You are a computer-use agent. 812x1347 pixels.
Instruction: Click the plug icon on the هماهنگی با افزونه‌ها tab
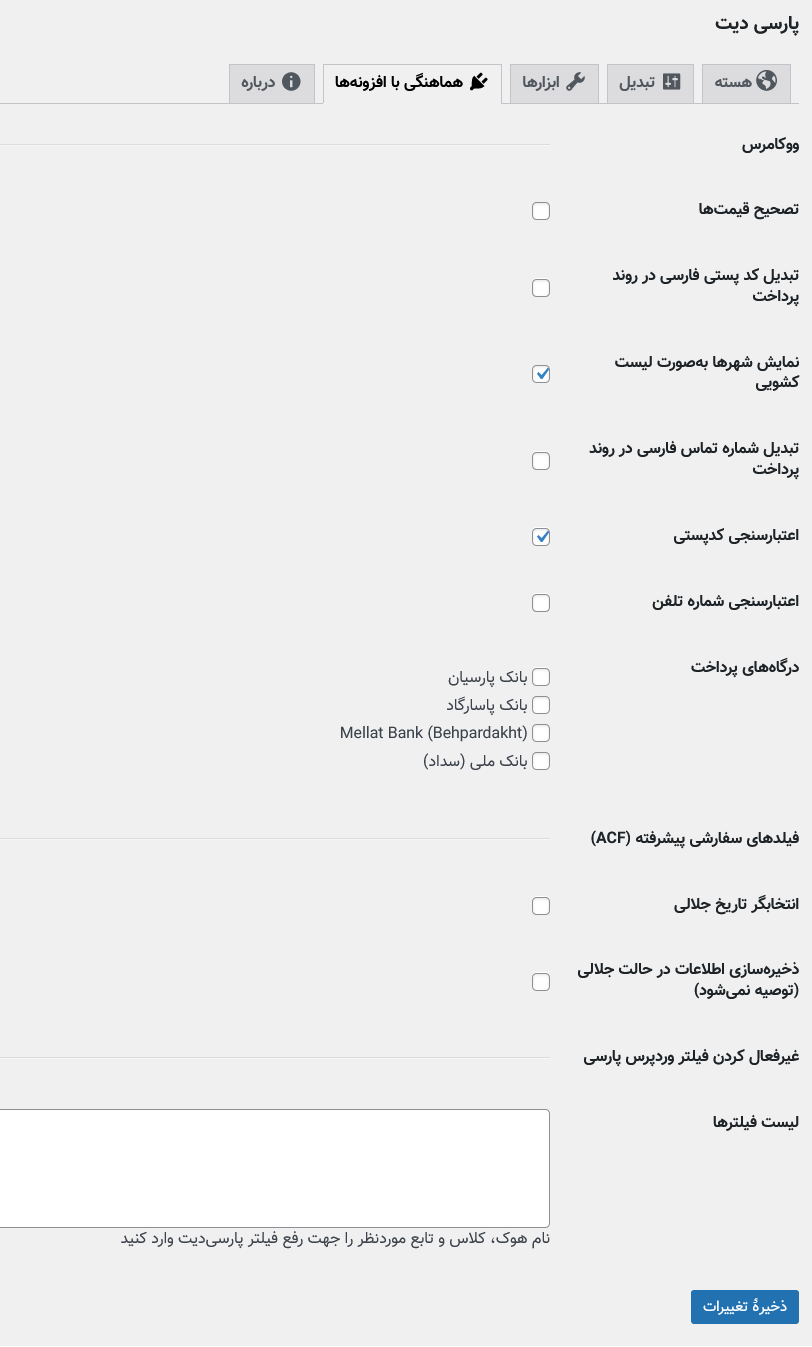(479, 82)
